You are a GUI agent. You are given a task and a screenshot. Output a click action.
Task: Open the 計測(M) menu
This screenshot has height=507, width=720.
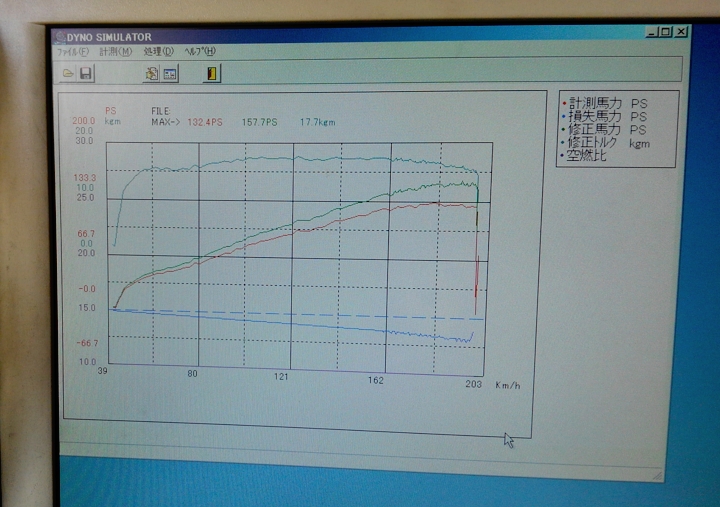pyautogui.click(x=115, y=51)
